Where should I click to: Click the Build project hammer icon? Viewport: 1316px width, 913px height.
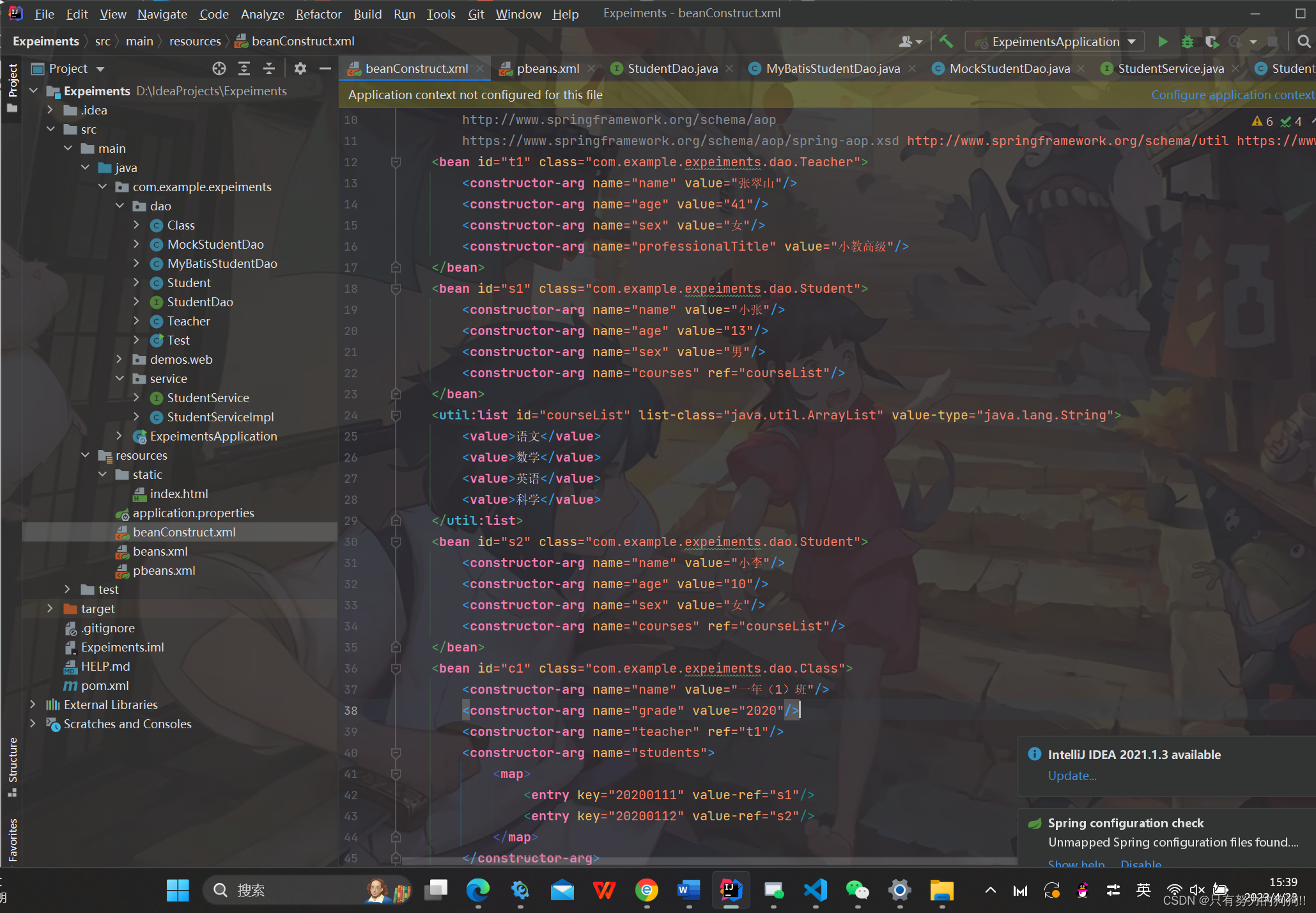(x=946, y=42)
